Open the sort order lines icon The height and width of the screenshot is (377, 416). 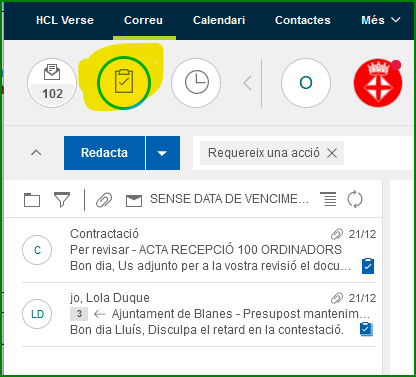[x=328, y=199]
